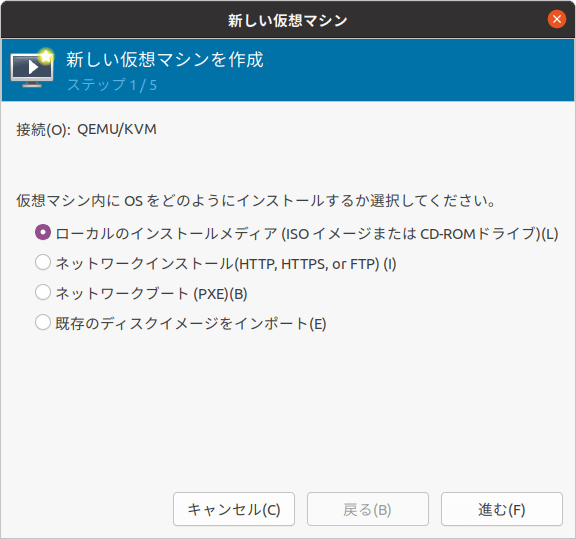The image size is (576, 539).
Task: Click the new virtual machine monitor icon
Action: pos(32,68)
